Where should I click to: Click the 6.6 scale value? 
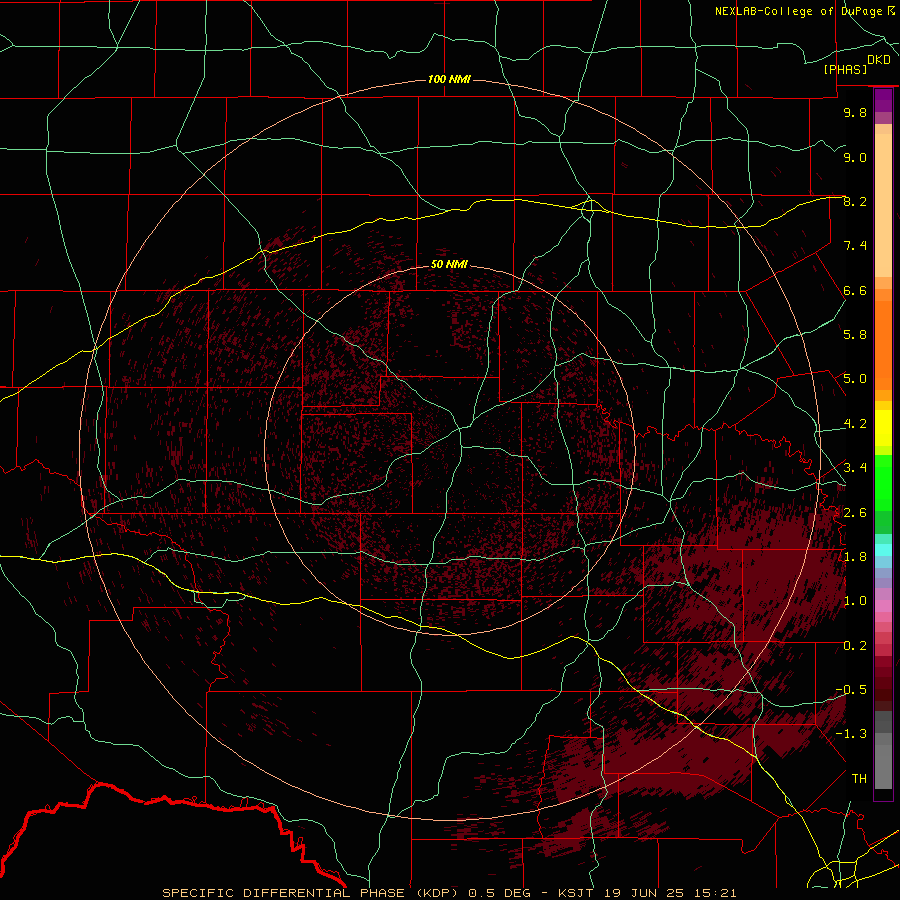click(x=855, y=290)
